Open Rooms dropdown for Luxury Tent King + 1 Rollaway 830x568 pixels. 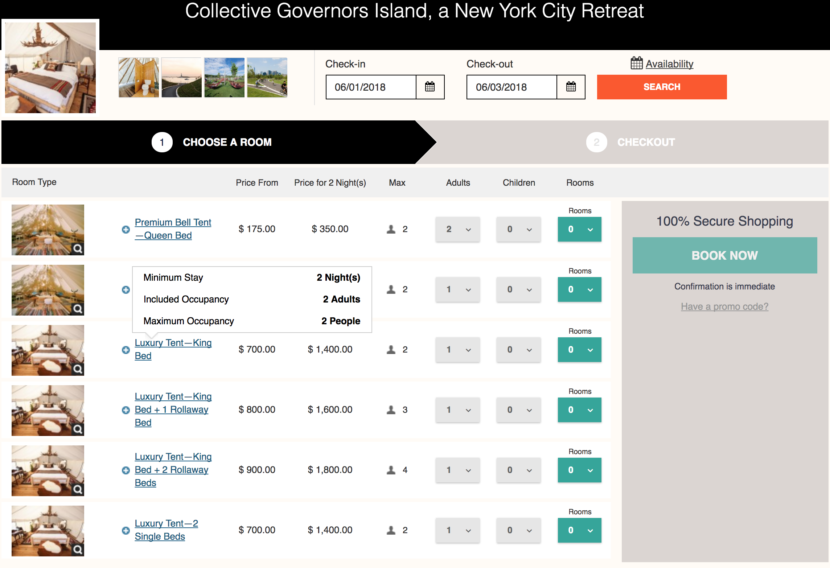click(x=579, y=410)
